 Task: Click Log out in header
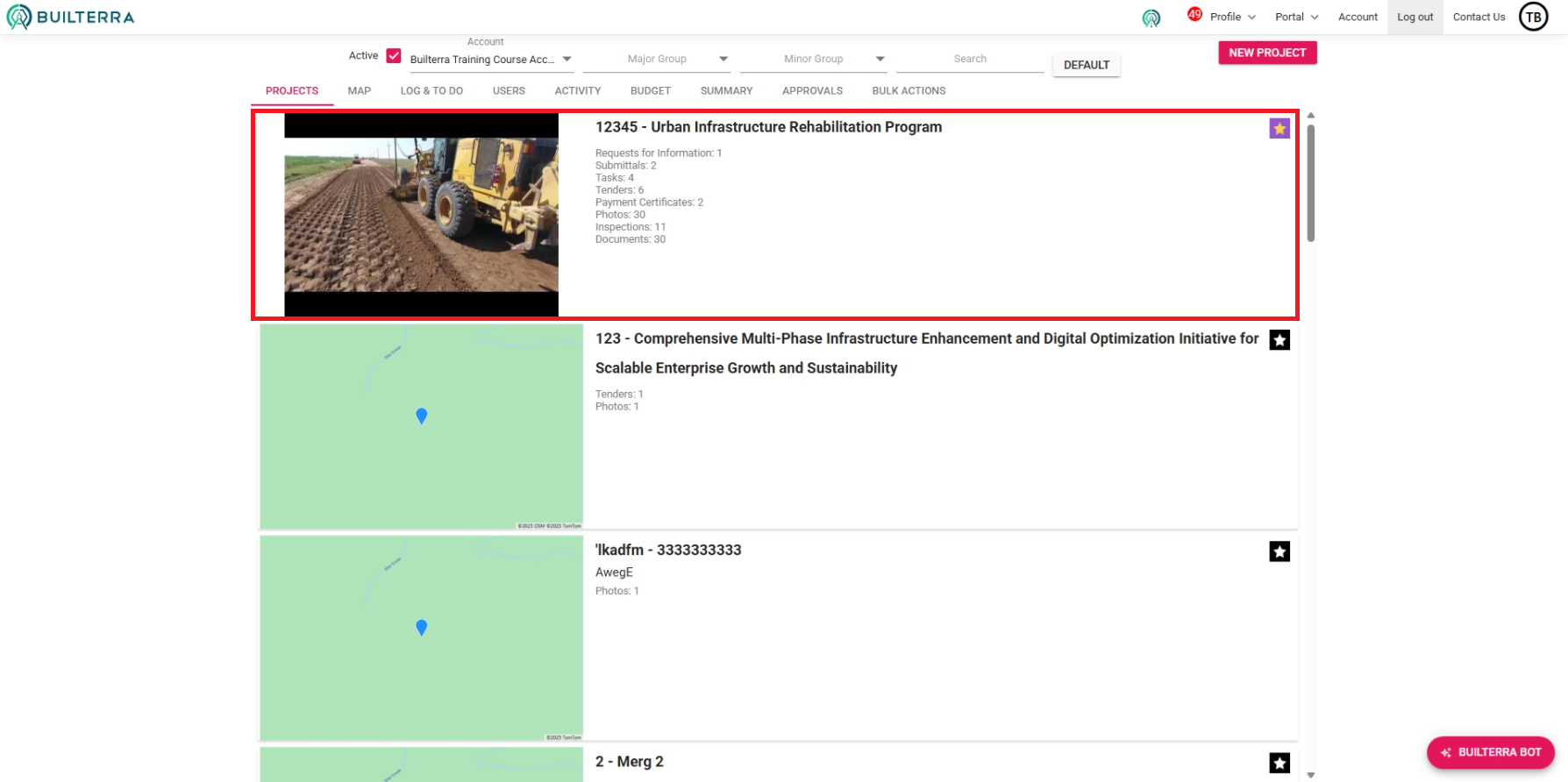[x=1415, y=17]
